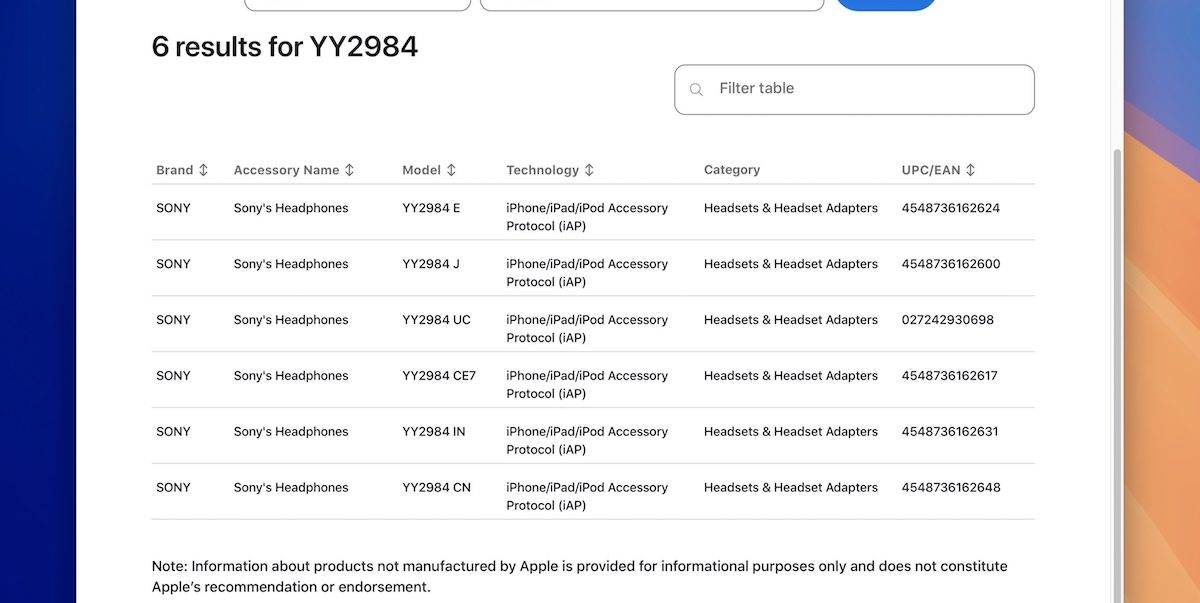Select the YY2984 E model cell
1200x603 pixels.
[x=431, y=208]
